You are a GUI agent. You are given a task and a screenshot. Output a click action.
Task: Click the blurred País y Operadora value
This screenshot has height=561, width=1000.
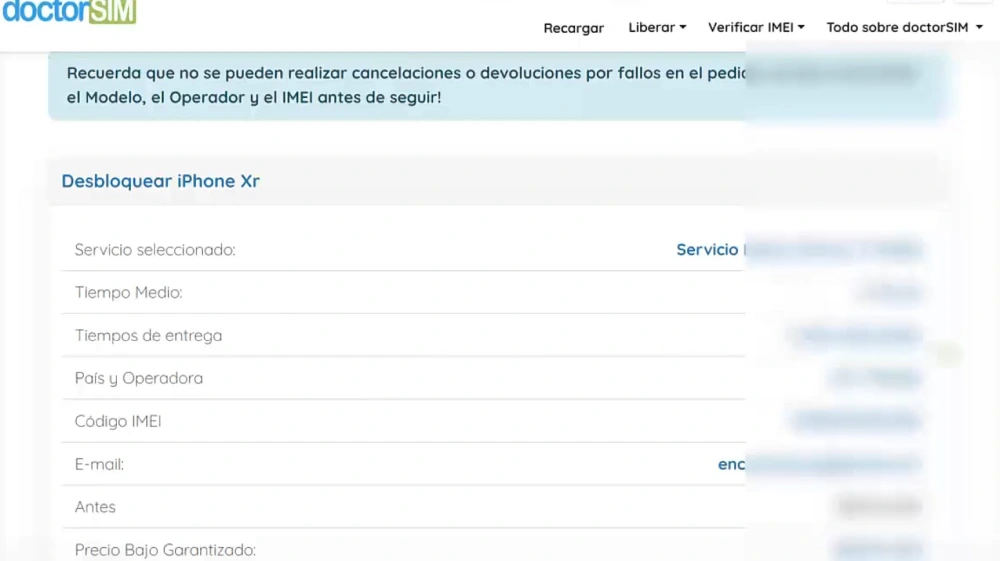[875, 379]
